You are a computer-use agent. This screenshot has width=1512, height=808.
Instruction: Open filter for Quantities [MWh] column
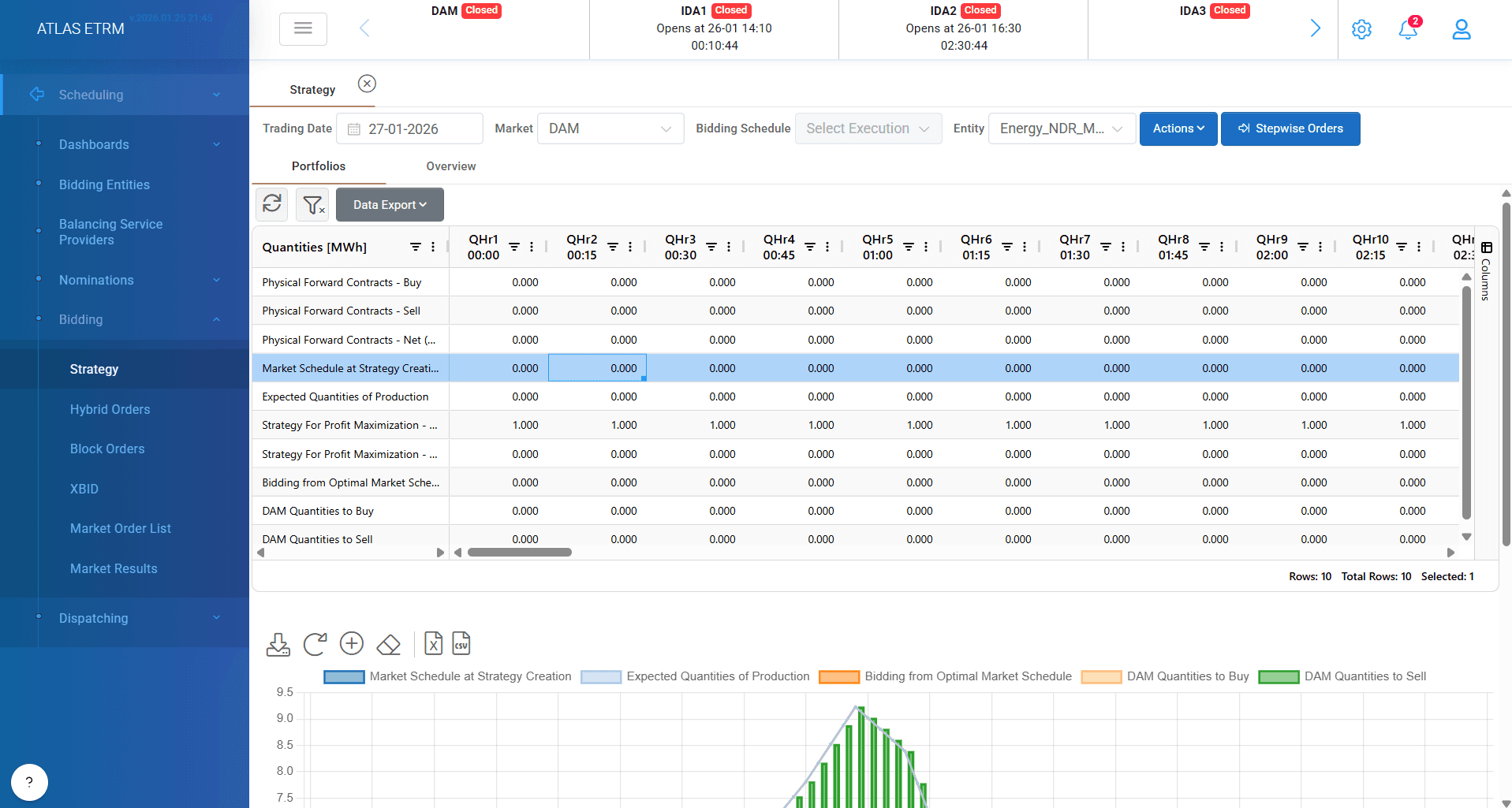[x=416, y=247]
